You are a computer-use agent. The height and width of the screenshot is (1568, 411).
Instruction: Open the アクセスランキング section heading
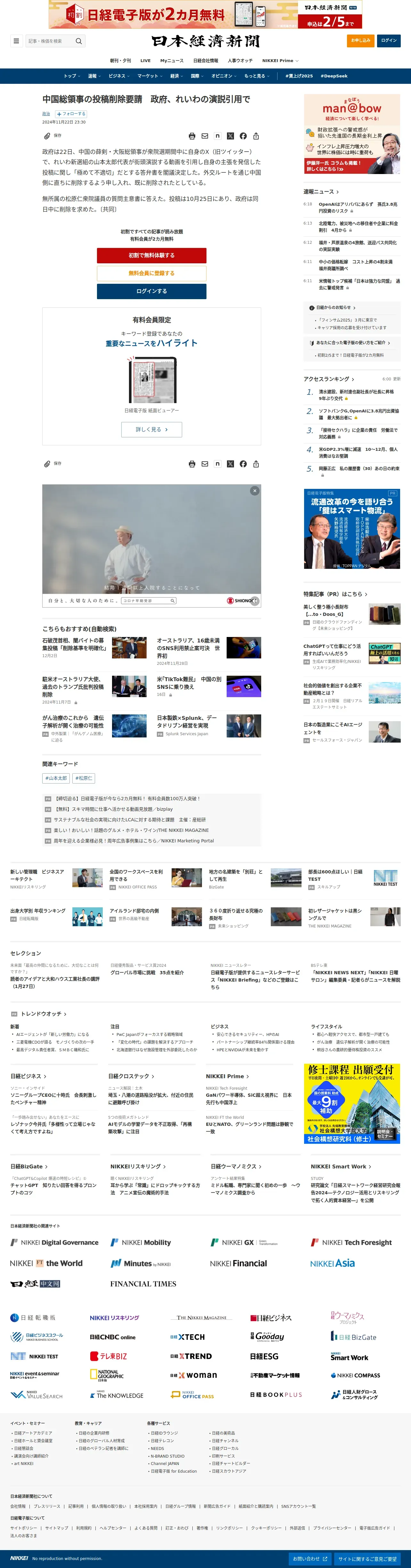point(329,379)
